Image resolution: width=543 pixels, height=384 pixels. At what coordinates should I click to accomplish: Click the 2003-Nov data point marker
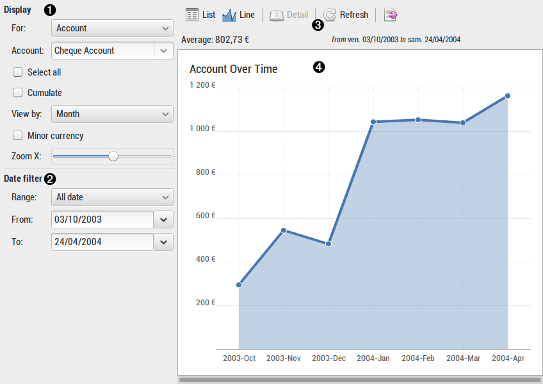[284, 230]
